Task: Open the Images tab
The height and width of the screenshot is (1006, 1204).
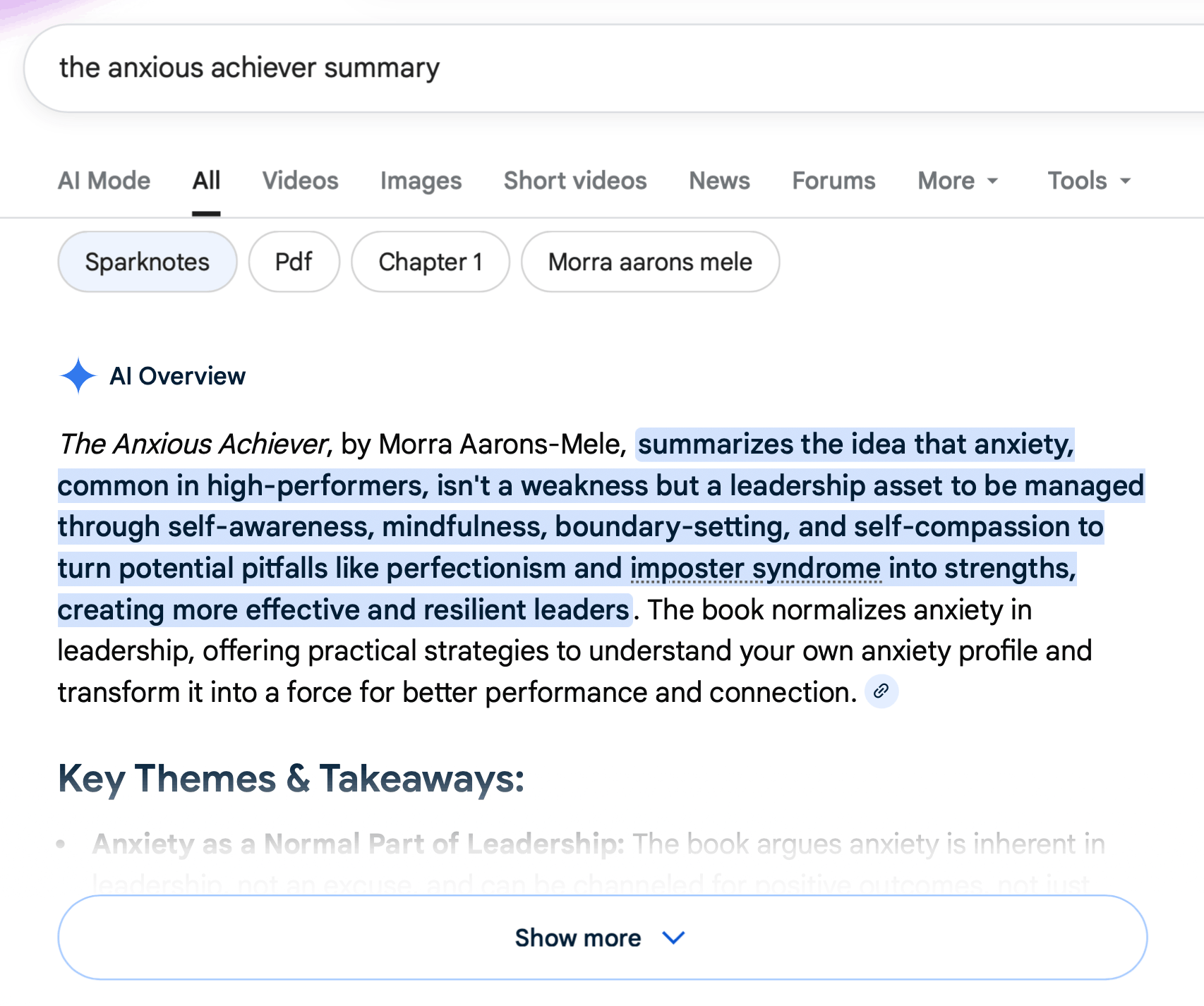Action: click(421, 181)
